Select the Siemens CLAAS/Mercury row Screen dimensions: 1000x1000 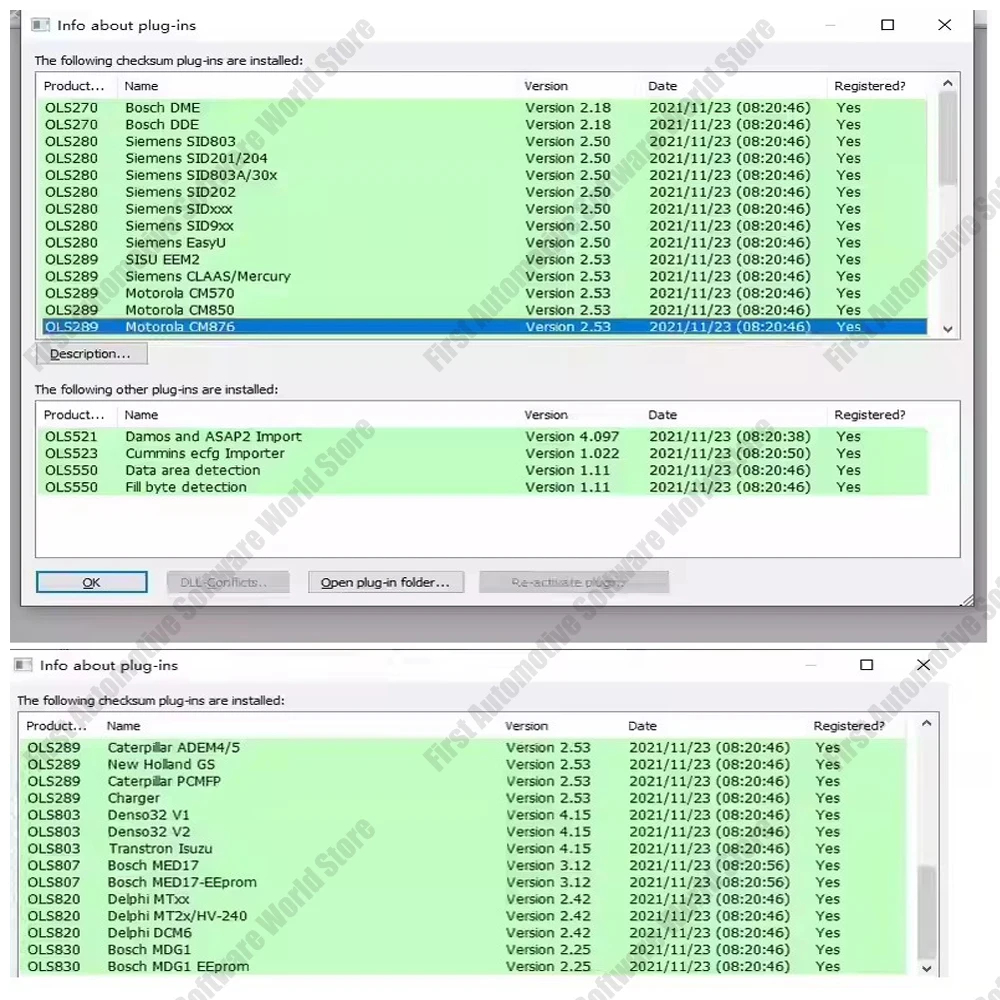(x=485, y=277)
